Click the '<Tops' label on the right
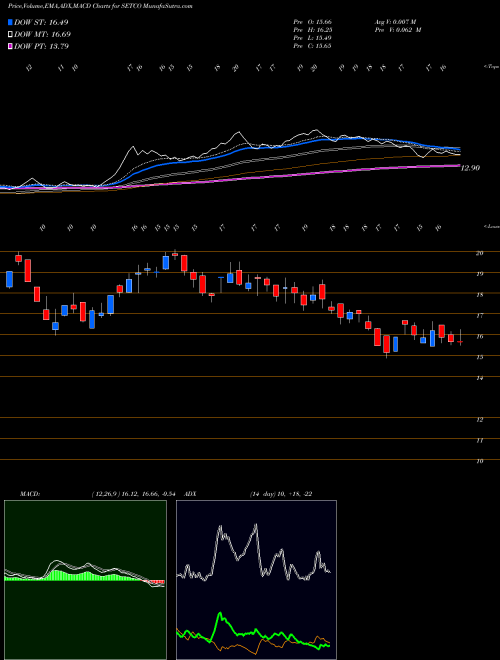 tap(491, 67)
